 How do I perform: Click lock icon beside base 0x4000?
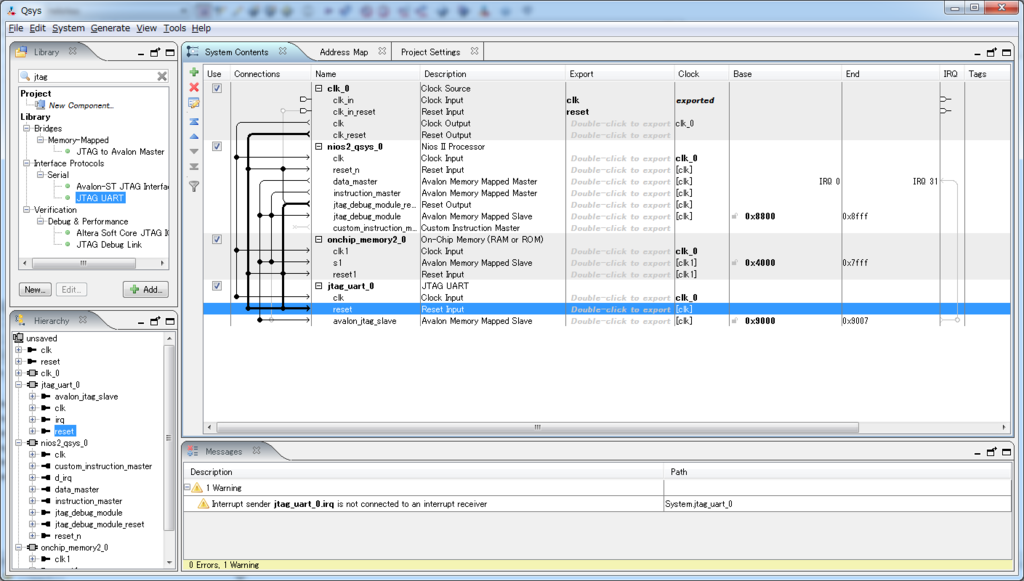pyautogui.click(x=735, y=262)
